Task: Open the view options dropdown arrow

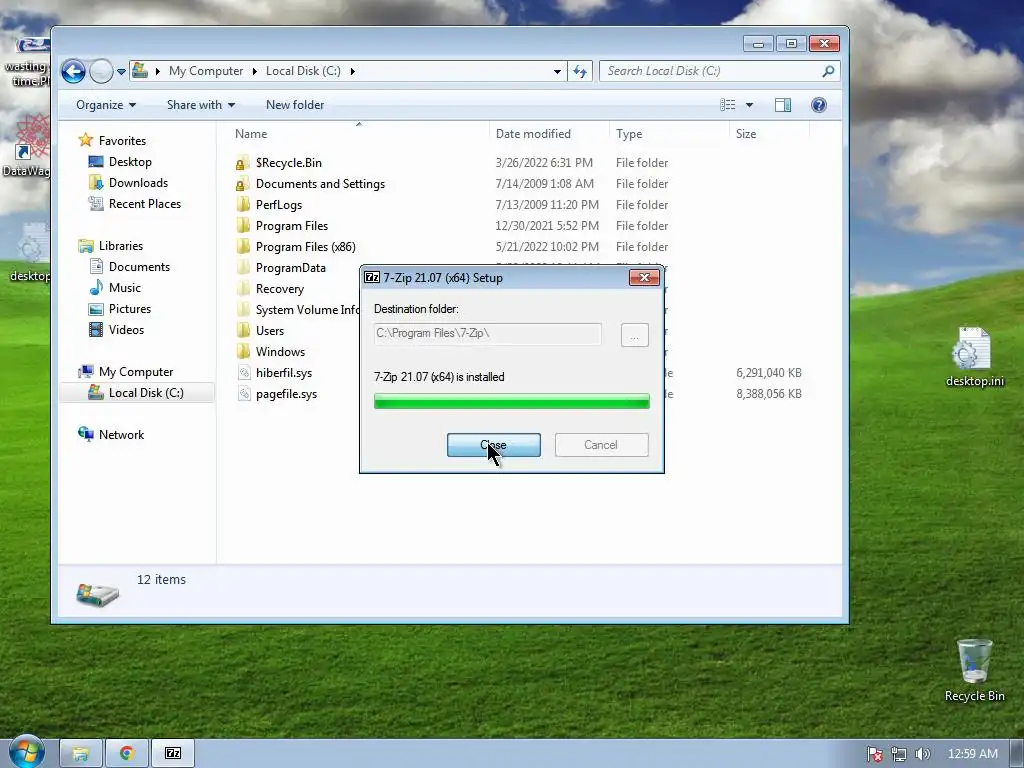Action: 749,105
